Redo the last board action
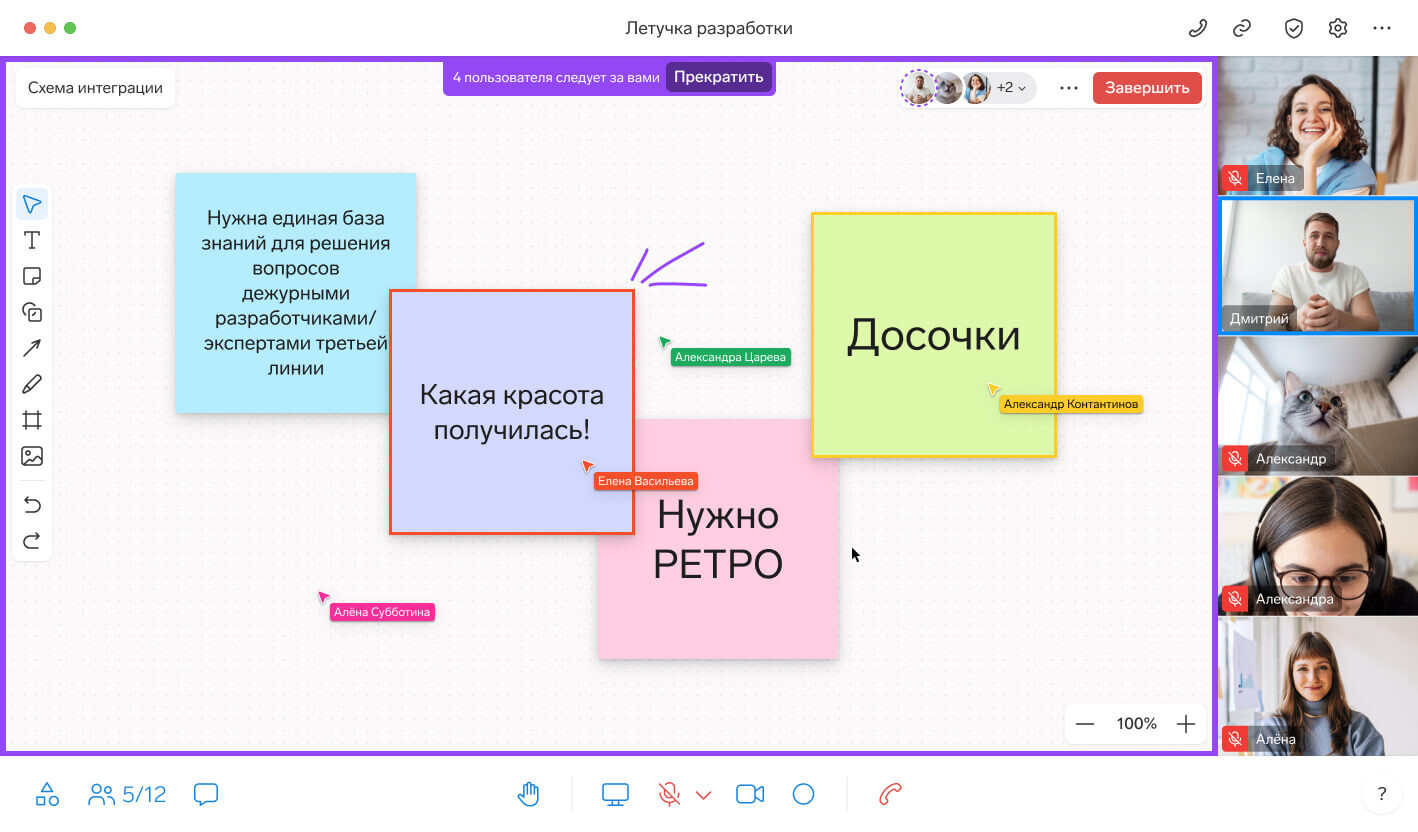1418x832 pixels. [32, 541]
